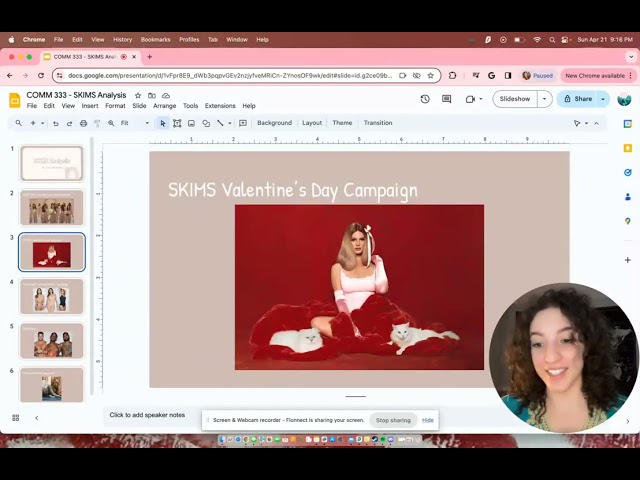Image resolution: width=640 pixels, height=480 pixels.
Task: Open the line type dropdown arrow
Action: [x=230, y=123]
